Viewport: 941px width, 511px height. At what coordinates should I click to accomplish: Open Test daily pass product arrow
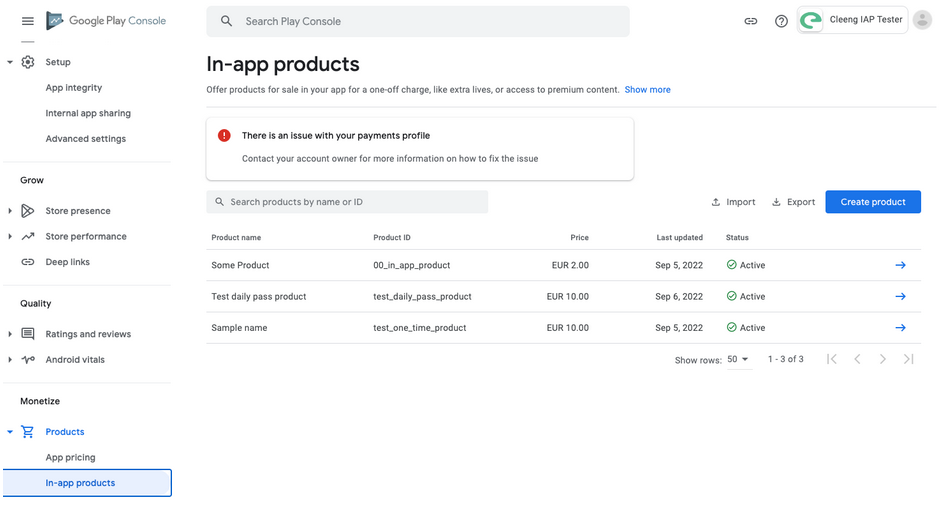(x=900, y=296)
